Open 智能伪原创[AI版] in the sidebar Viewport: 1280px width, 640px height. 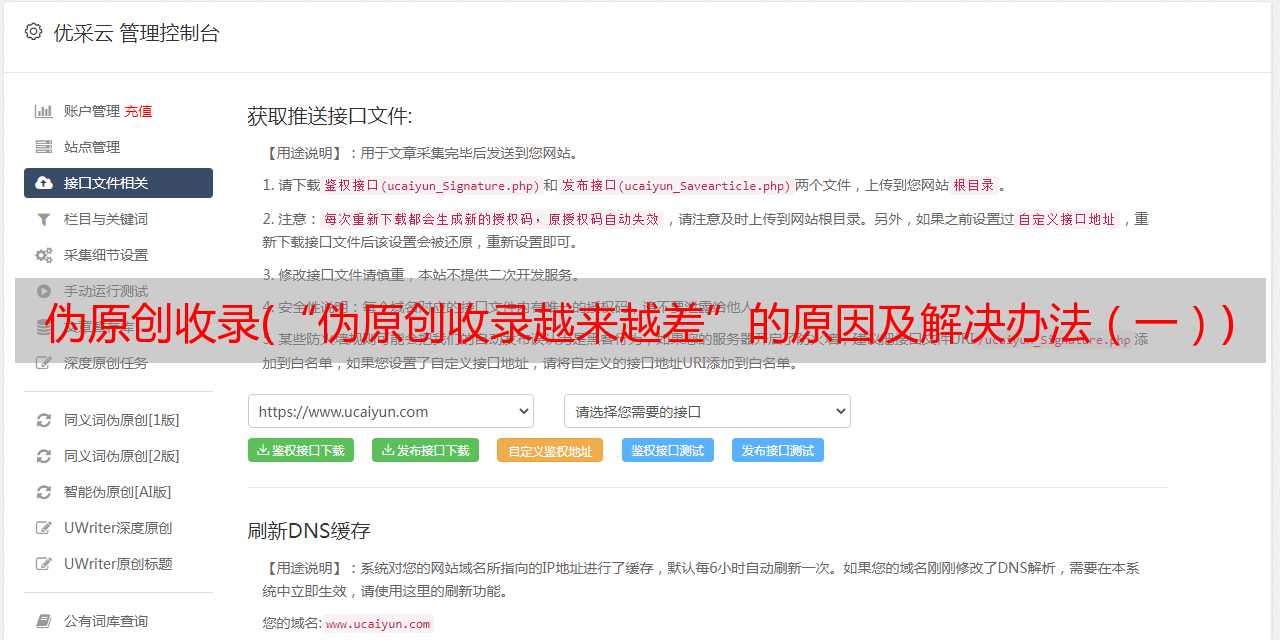[118, 492]
